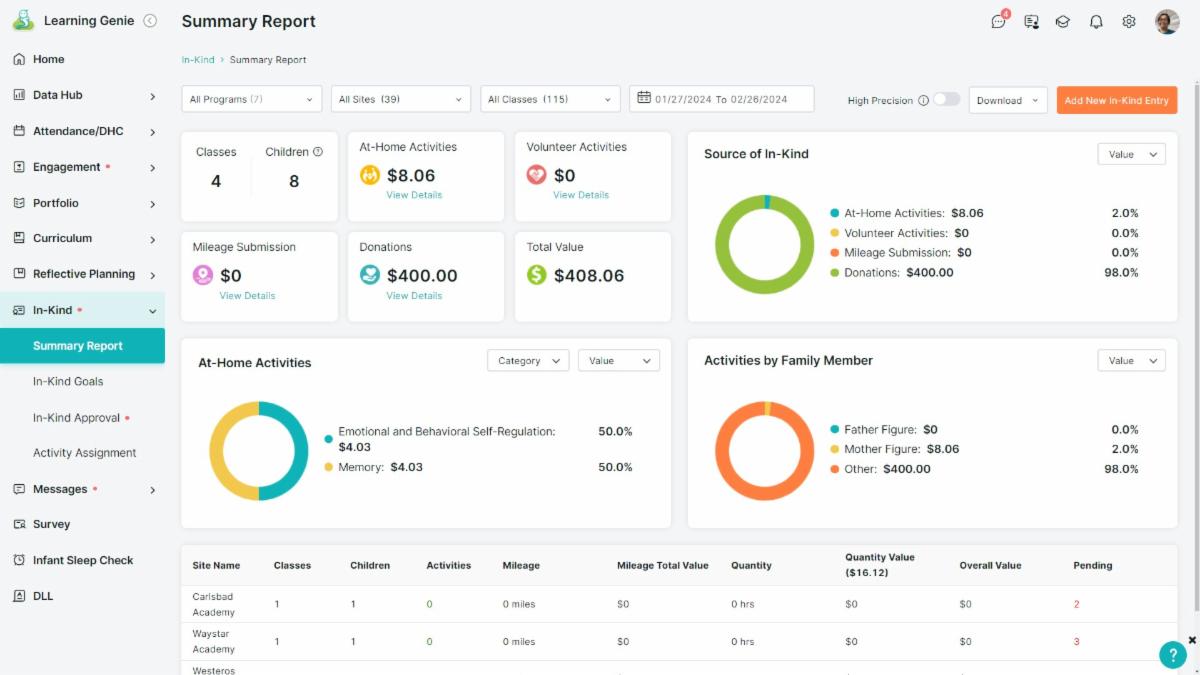Screen dimensions: 1200x675
Task: Open the chat messages icon with badge
Action: coord(998,21)
